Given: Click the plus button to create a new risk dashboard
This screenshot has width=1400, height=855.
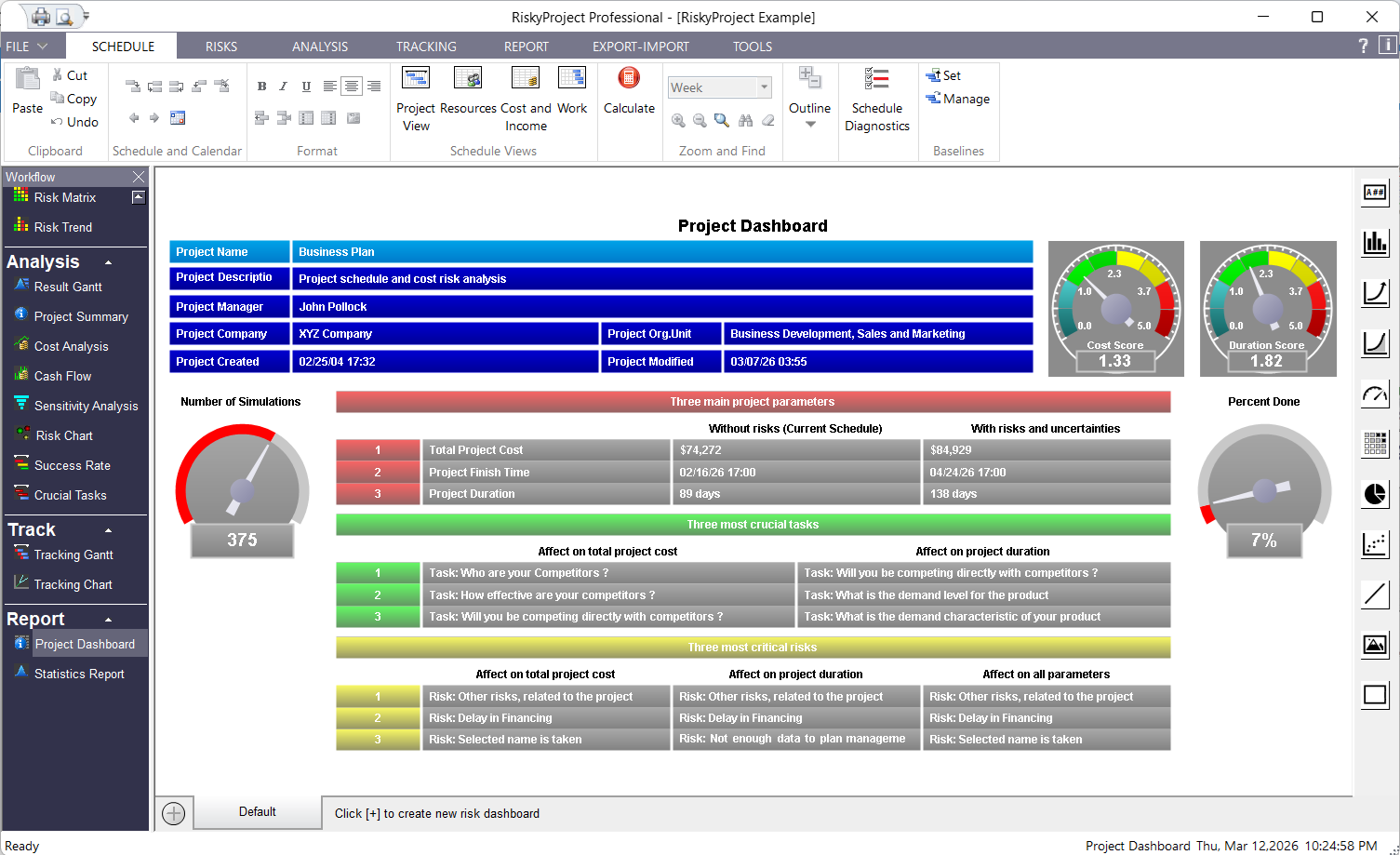Looking at the screenshot, I should (x=174, y=812).
